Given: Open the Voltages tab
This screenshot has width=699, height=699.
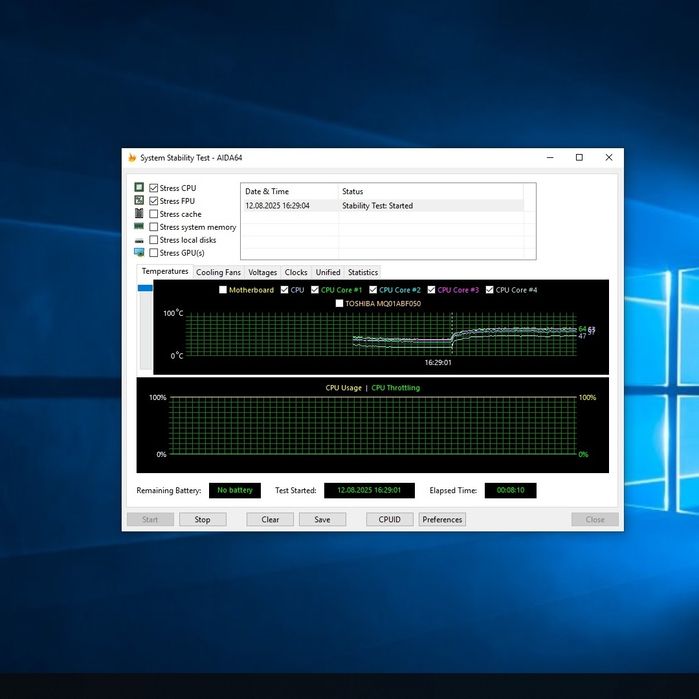Looking at the screenshot, I should click(263, 272).
